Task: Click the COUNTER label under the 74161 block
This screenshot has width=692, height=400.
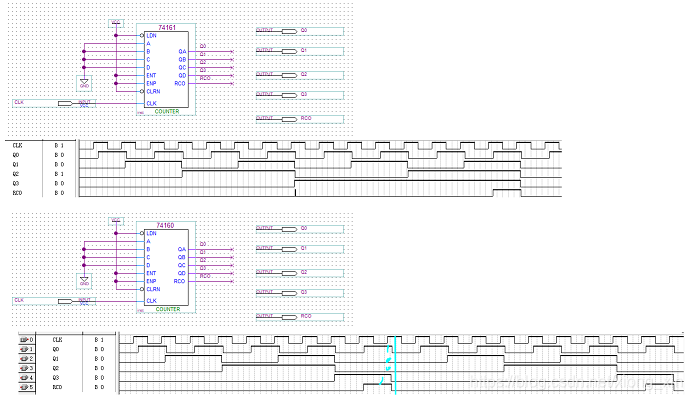Action: coord(167,111)
